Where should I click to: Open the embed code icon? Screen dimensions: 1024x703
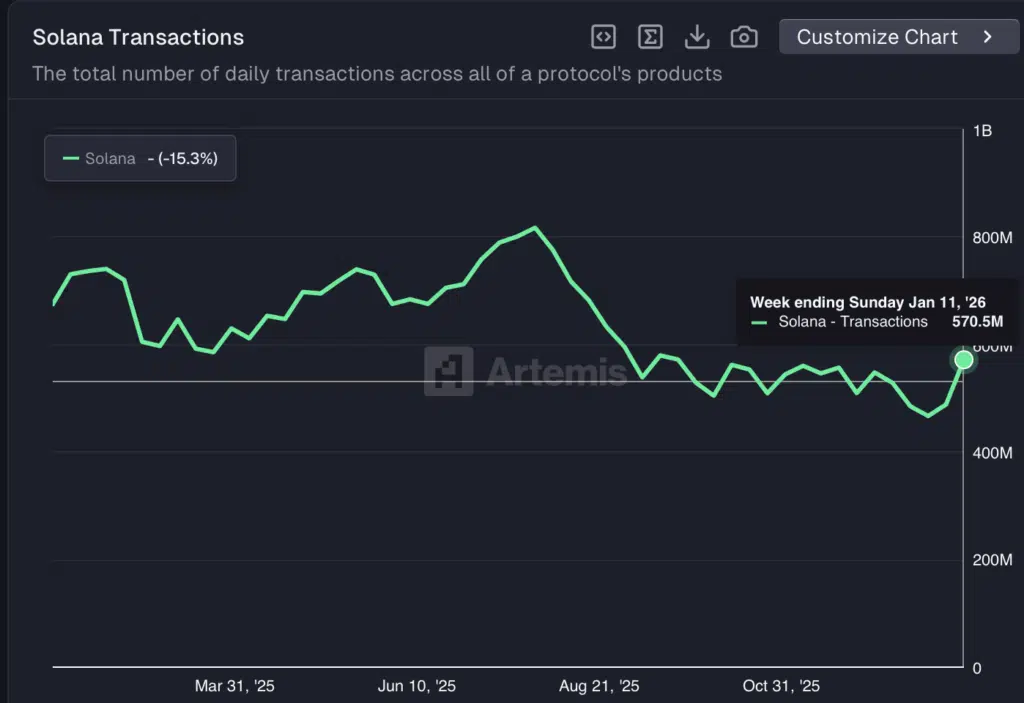tap(603, 36)
